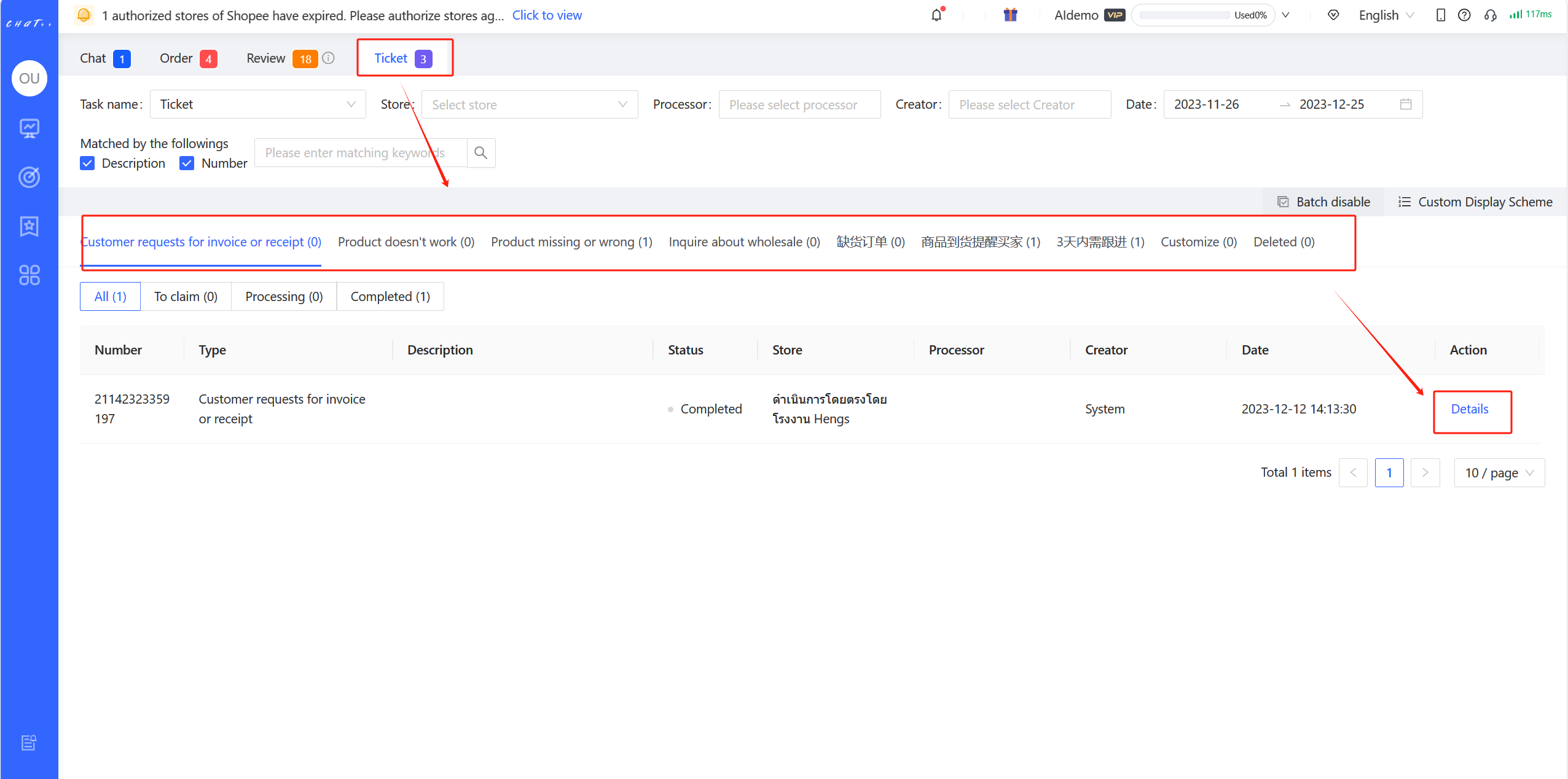
Task: Click the Click to view link
Action: pyautogui.click(x=547, y=15)
